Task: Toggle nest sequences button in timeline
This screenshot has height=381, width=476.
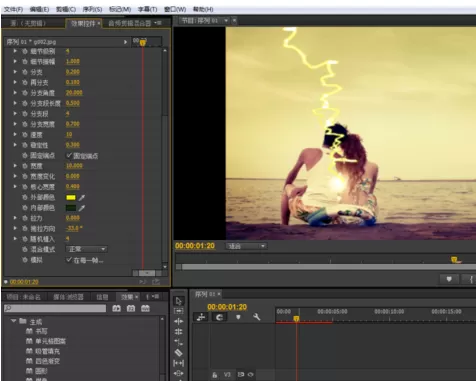Action: click(201, 317)
